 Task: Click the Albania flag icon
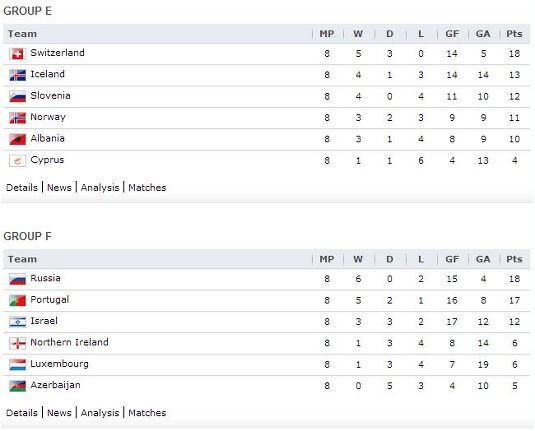17,139
